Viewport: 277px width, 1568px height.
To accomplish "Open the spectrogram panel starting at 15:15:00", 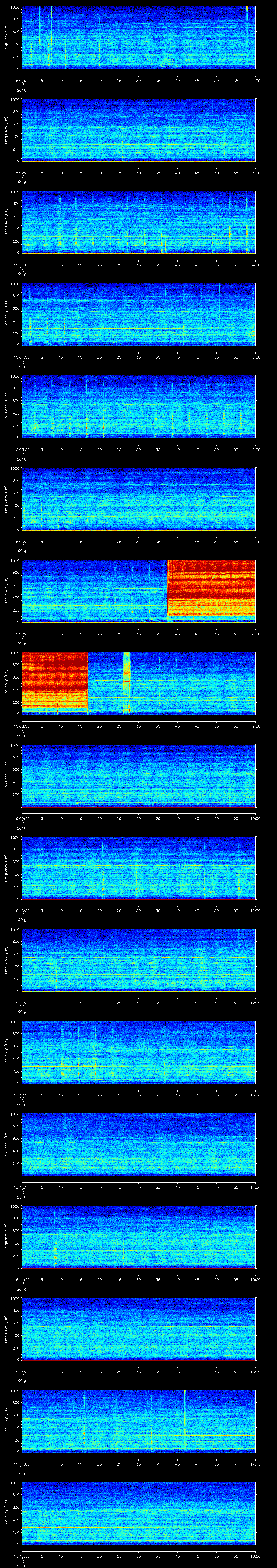I will tap(138, 1329).
